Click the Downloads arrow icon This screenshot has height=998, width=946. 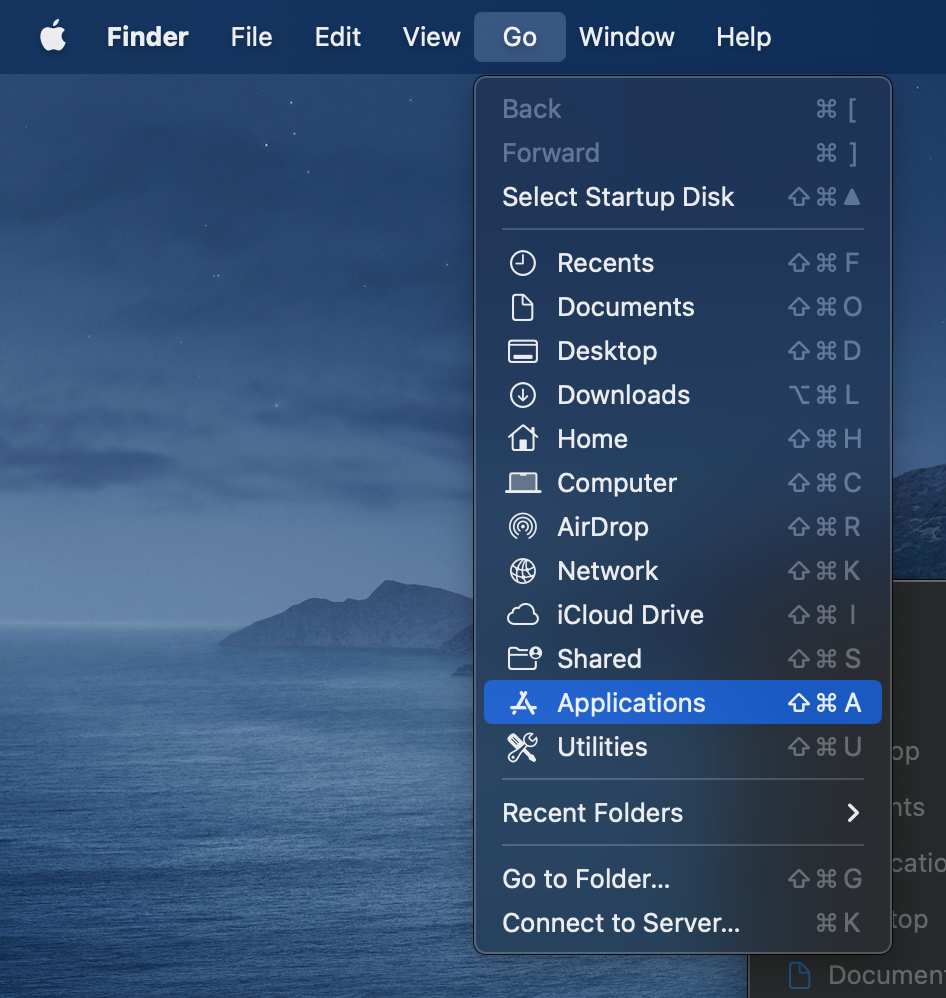point(522,395)
